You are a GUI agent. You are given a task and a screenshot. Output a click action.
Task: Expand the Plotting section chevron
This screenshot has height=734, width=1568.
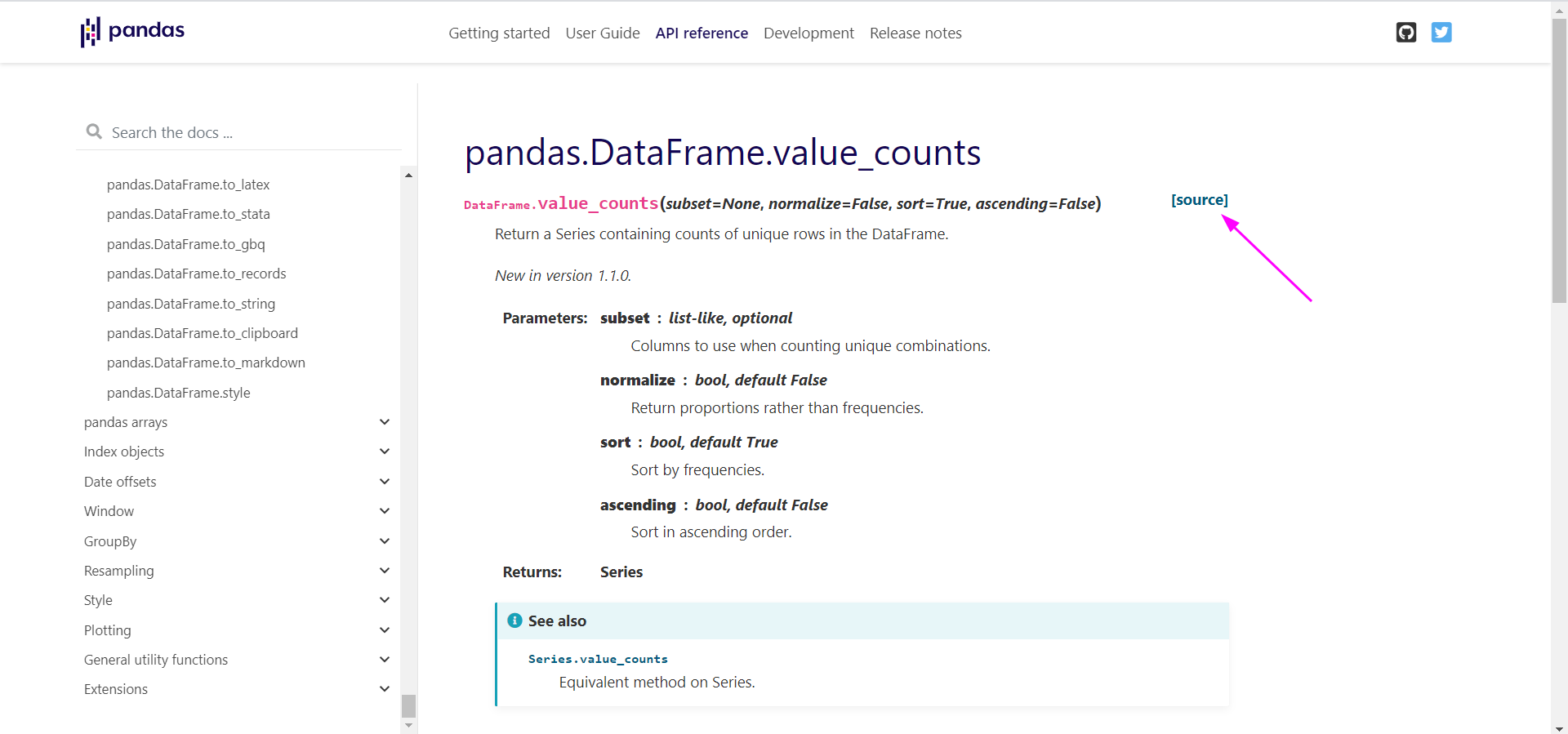point(385,630)
